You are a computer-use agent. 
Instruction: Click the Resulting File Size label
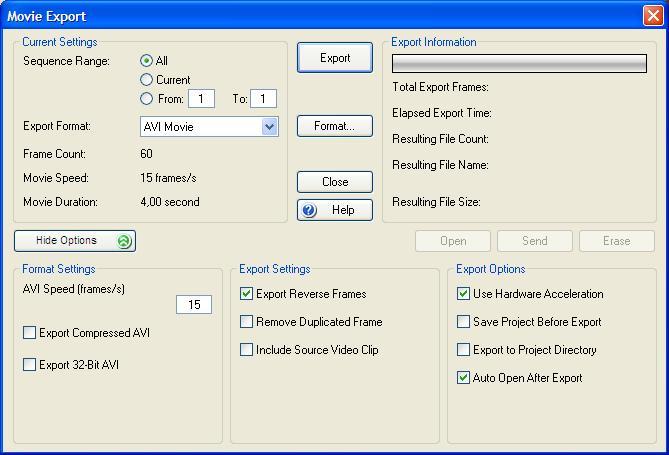click(436, 202)
